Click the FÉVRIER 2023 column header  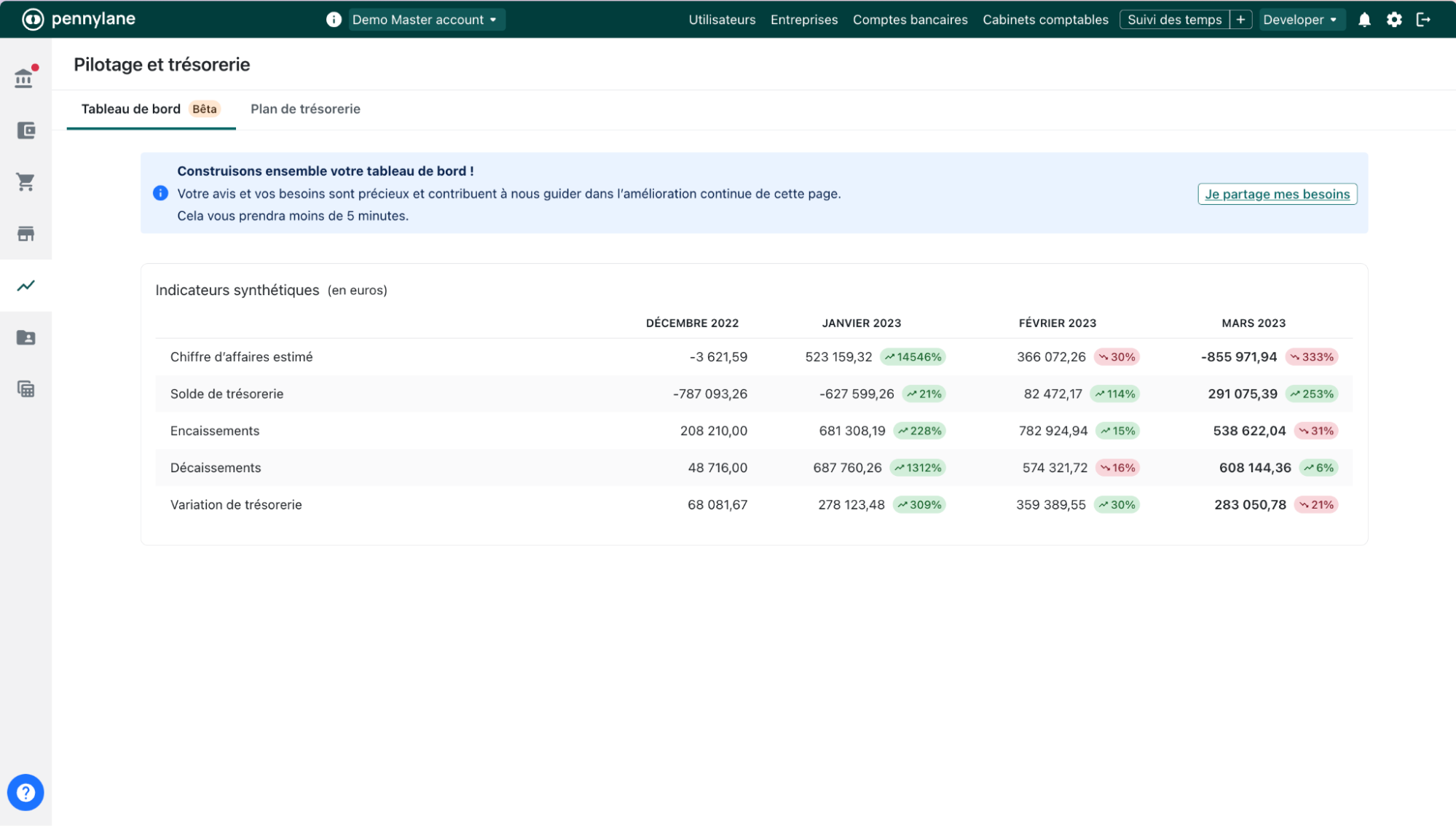(x=1057, y=323)
